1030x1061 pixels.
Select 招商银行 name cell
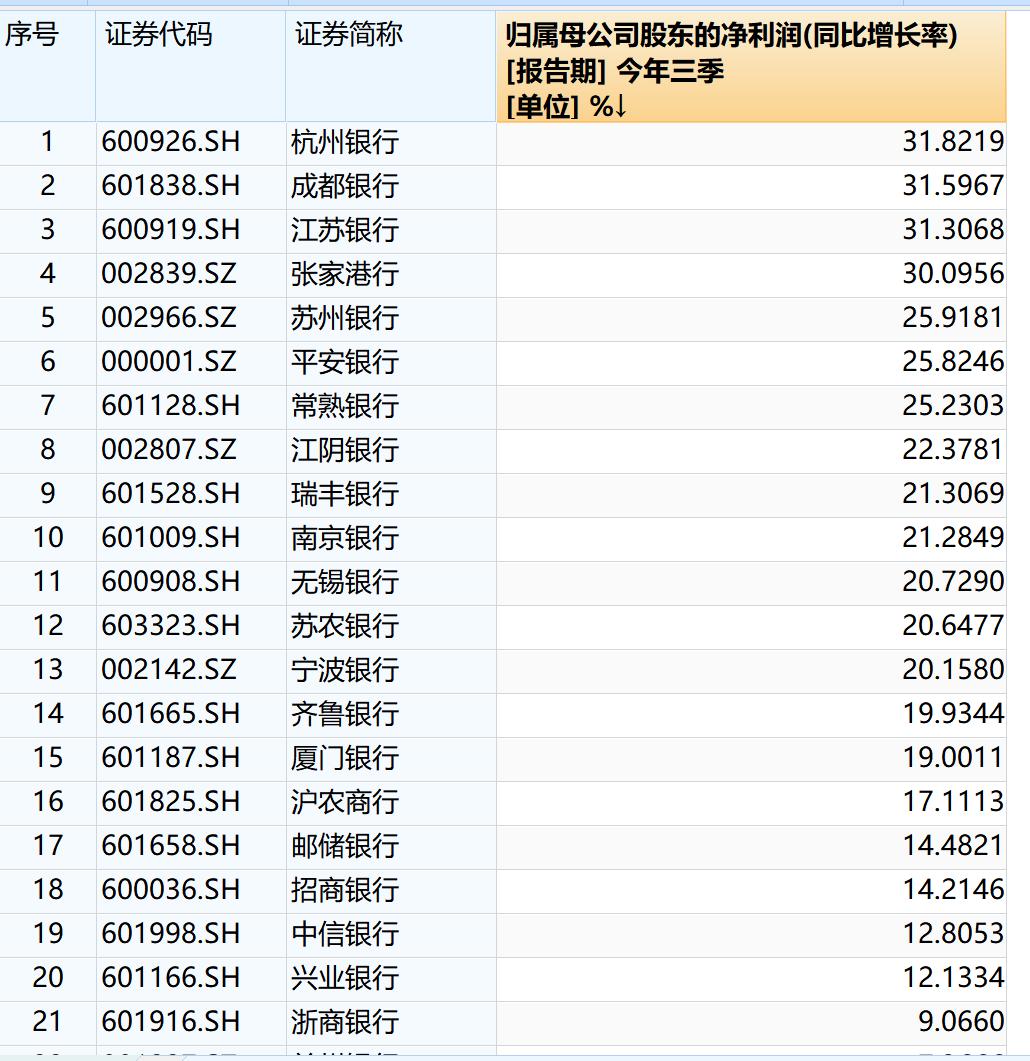pos(391,890)
